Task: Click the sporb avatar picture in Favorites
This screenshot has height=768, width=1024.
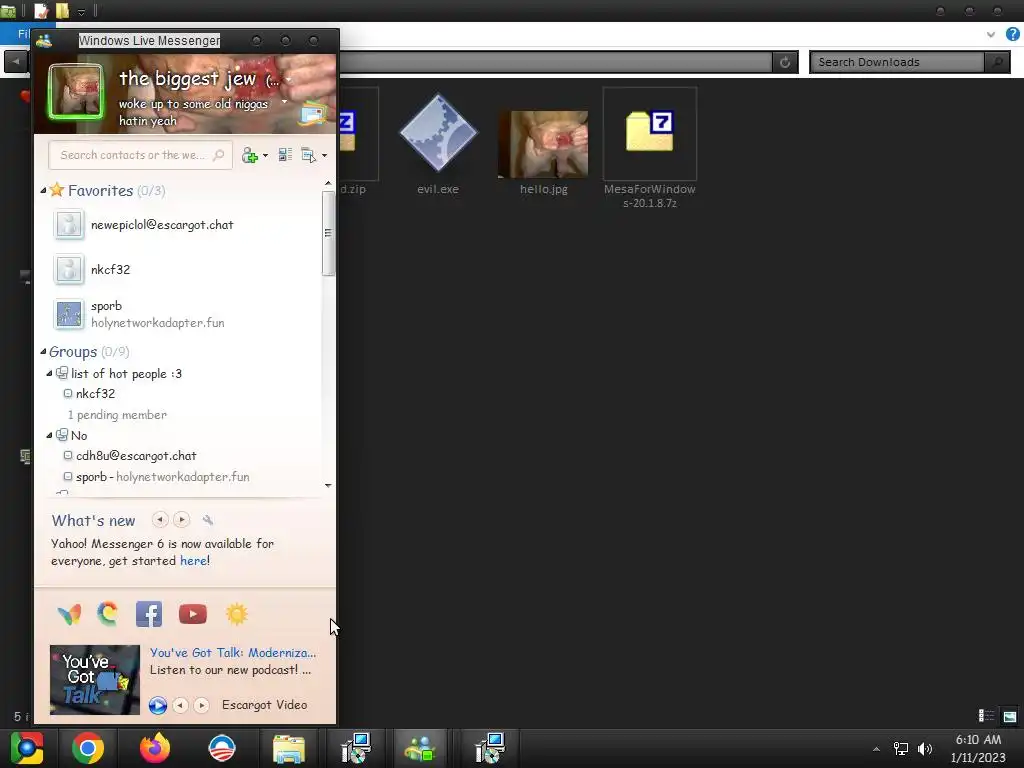Action: 69,314
